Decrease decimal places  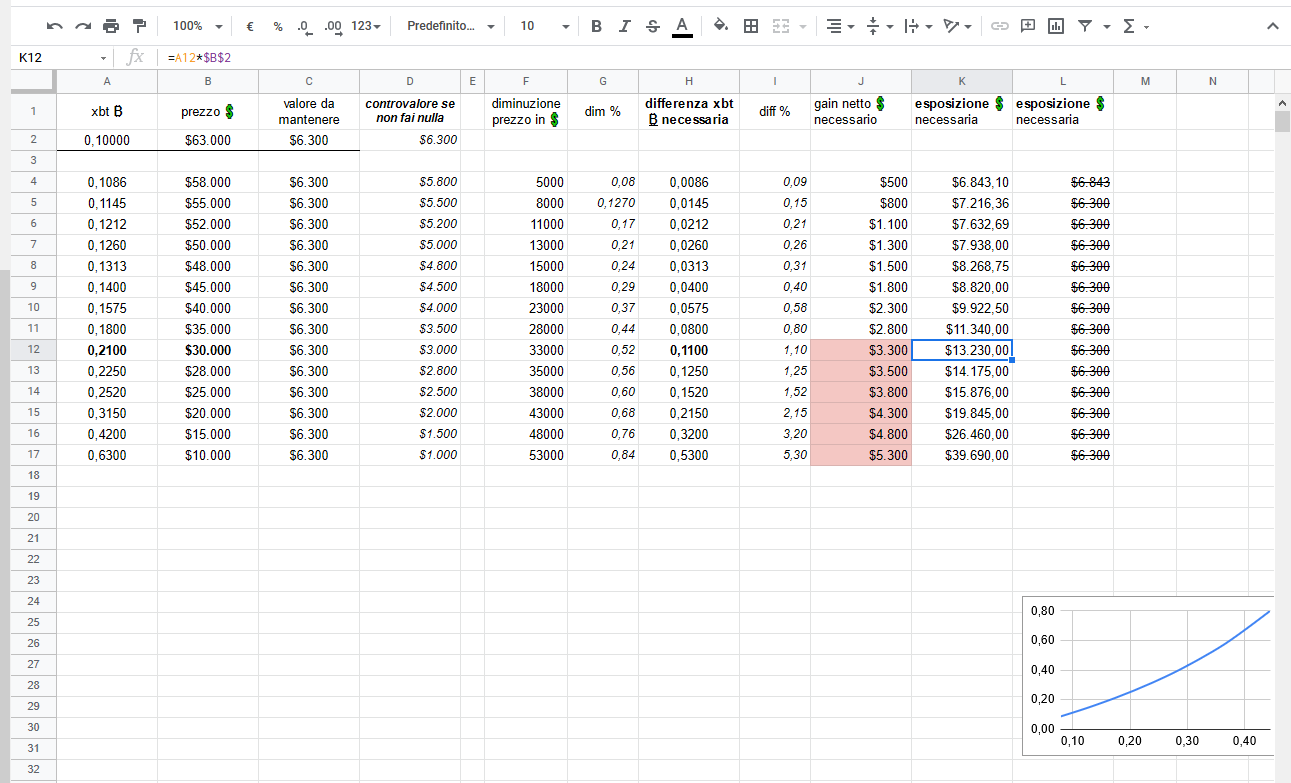305,26
